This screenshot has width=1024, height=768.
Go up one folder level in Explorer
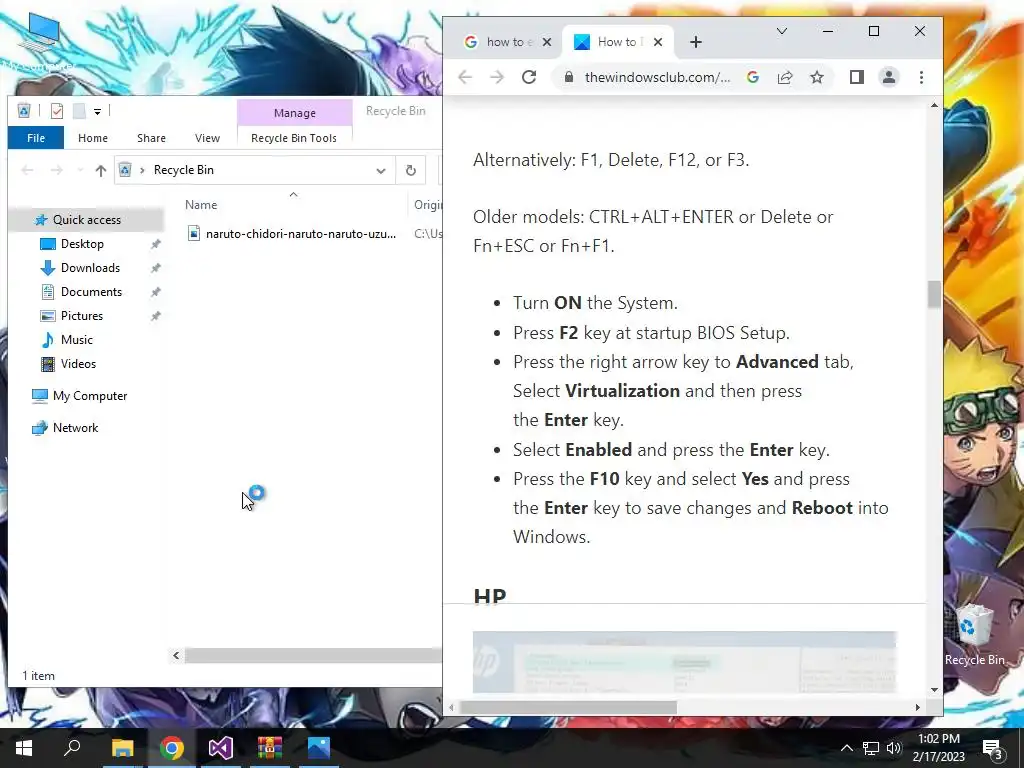[100, 170]
